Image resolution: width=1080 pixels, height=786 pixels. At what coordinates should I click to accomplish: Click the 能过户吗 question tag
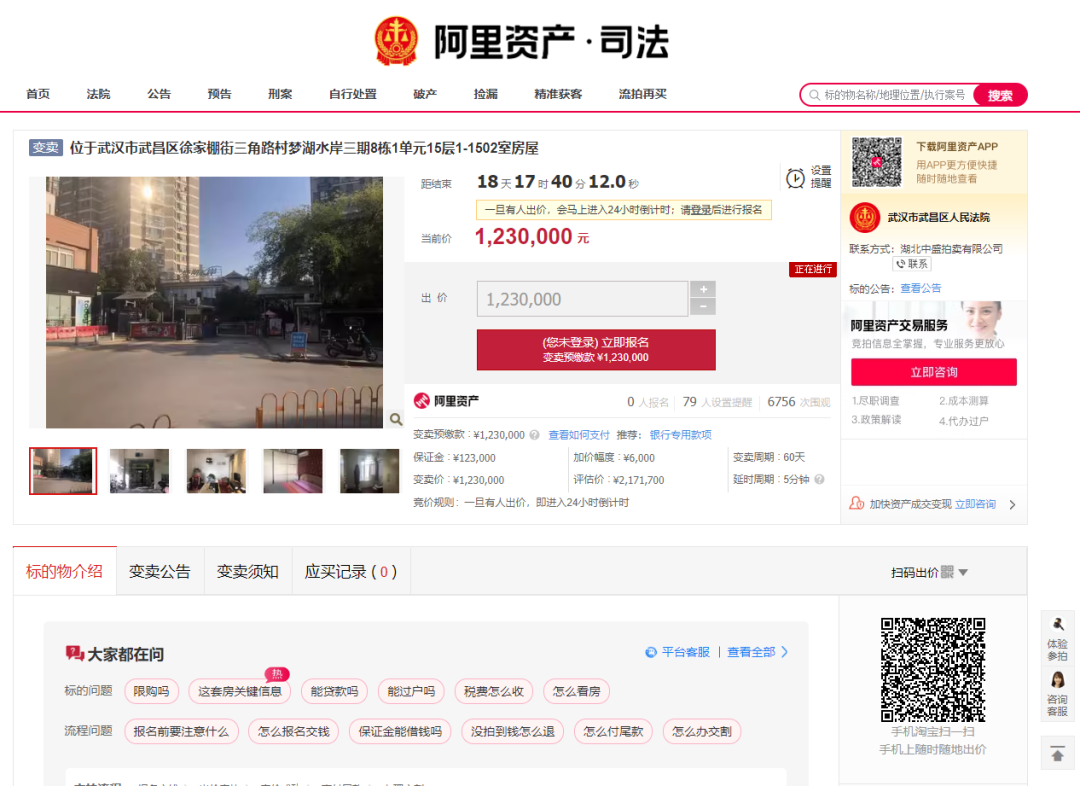411,691
